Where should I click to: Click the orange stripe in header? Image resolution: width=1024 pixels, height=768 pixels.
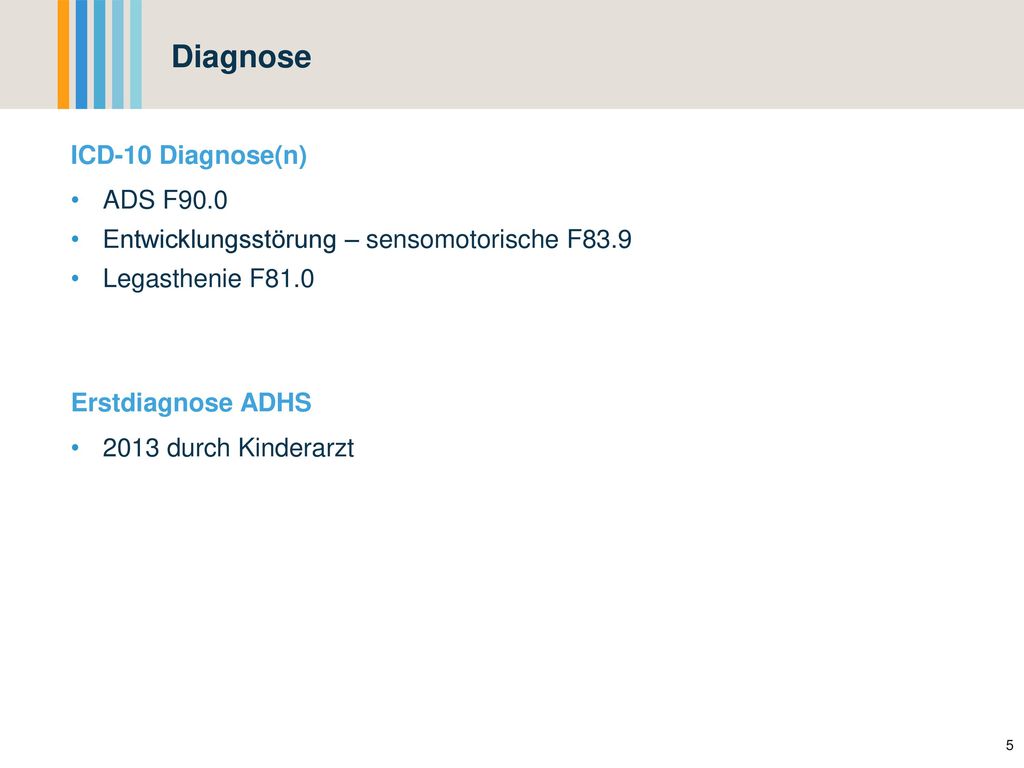(x=63, y=54)
